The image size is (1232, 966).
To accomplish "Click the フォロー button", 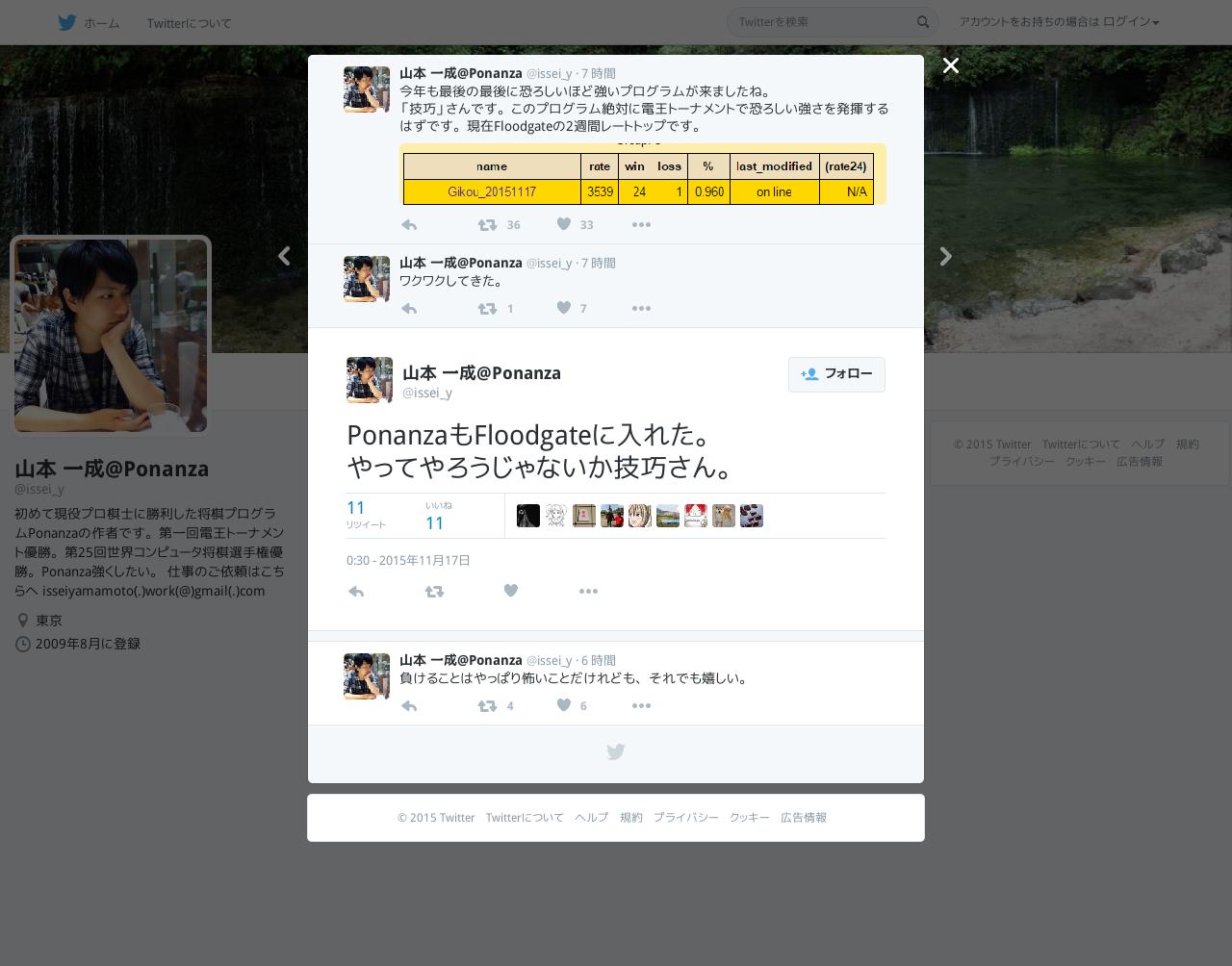I will tap(836, 374).
